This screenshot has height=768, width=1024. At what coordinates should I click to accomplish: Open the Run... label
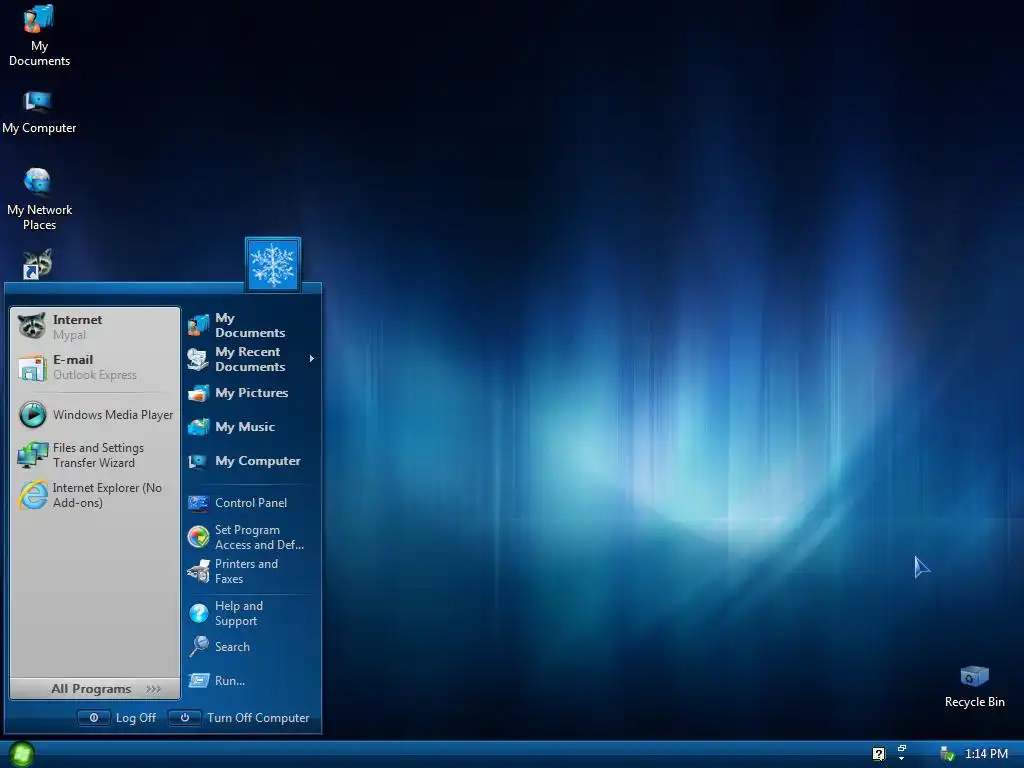[230, 680]
